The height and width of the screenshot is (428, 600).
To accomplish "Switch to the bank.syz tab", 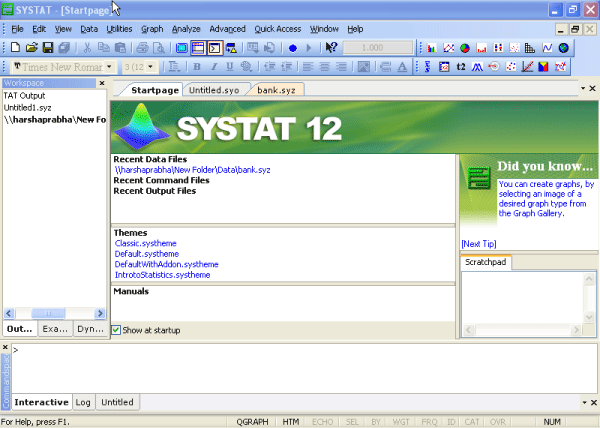I will click(x=276, y=90).
